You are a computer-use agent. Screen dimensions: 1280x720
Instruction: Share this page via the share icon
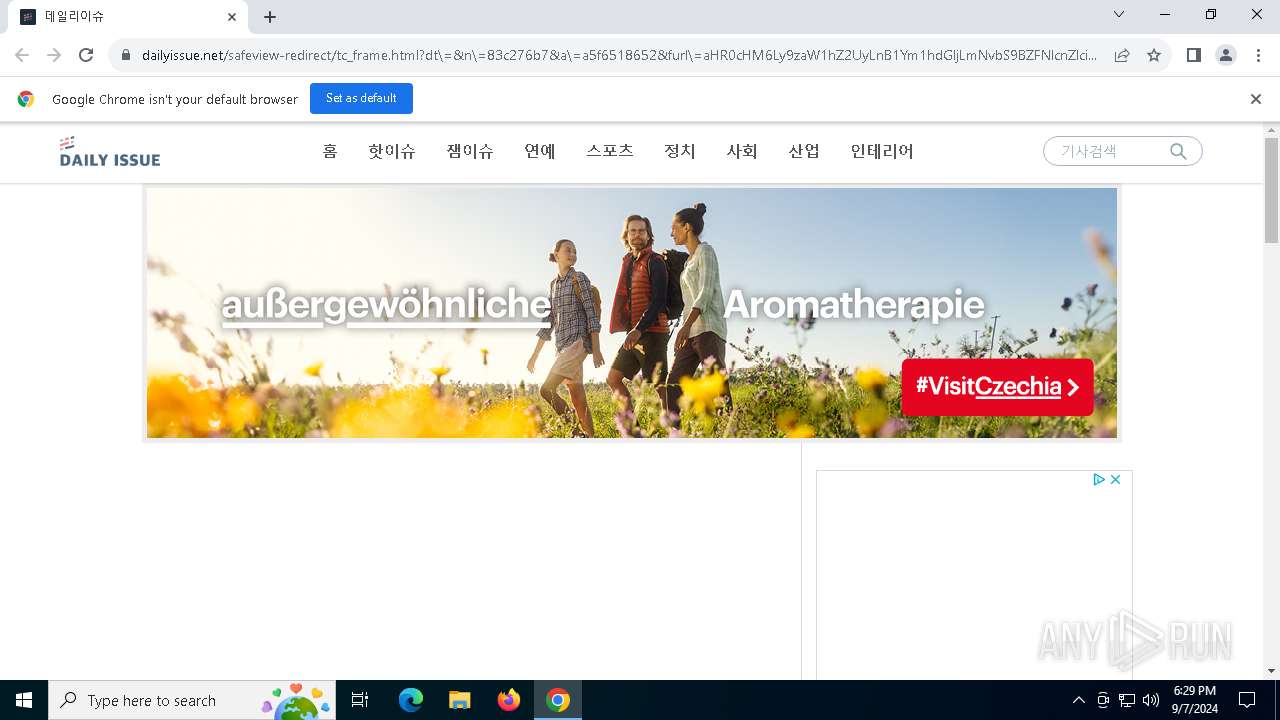1122,55
